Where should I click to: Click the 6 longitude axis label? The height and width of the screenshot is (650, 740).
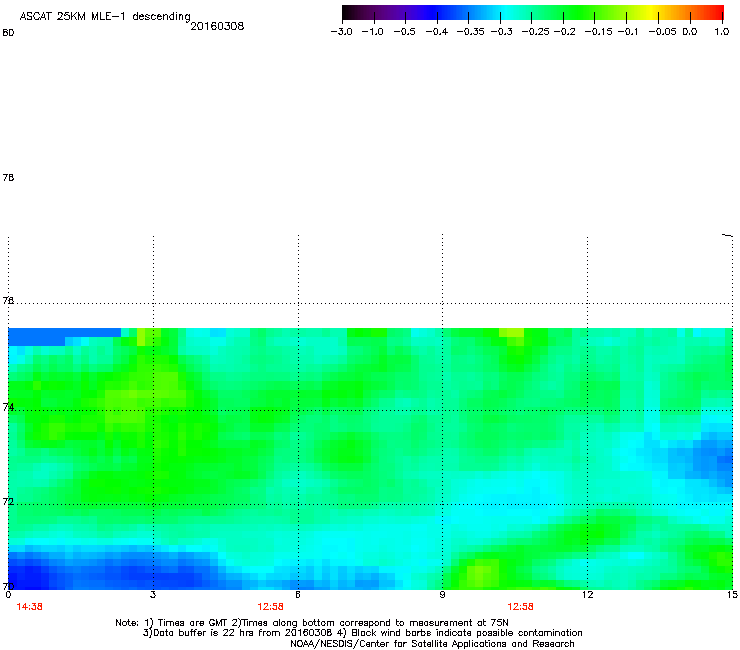pos(298,595)
